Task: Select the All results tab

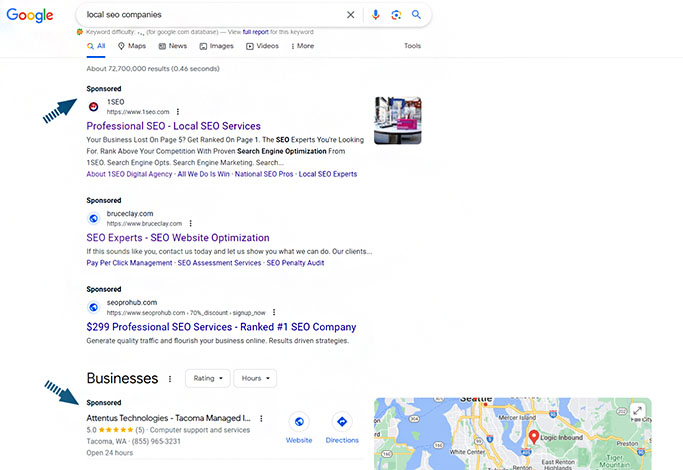Action: click(x=96, y=46)
